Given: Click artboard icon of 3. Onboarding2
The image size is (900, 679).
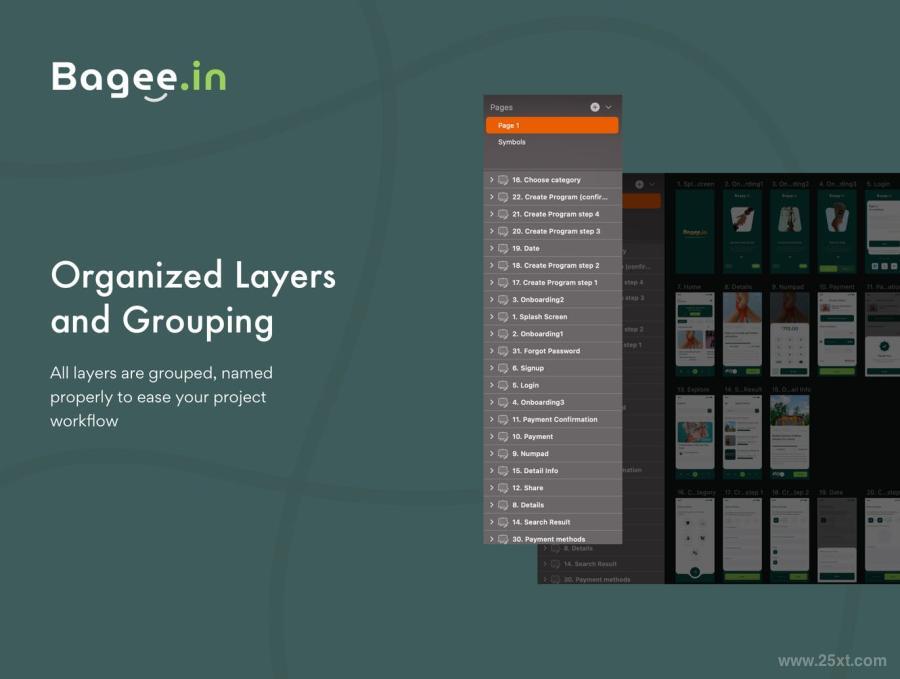Looking at the screenshot, I should coord(503,300).
